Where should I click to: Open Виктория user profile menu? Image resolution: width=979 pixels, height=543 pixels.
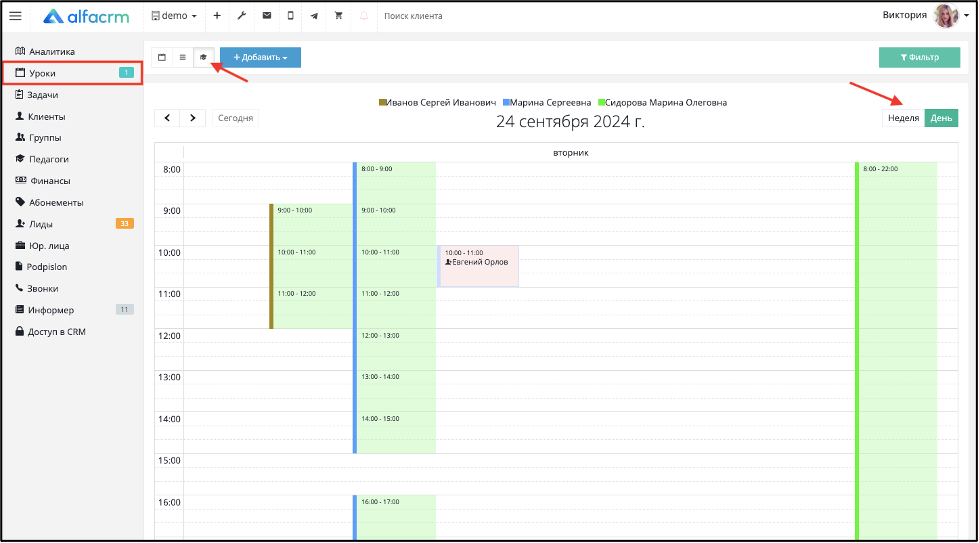click(925, 16)
